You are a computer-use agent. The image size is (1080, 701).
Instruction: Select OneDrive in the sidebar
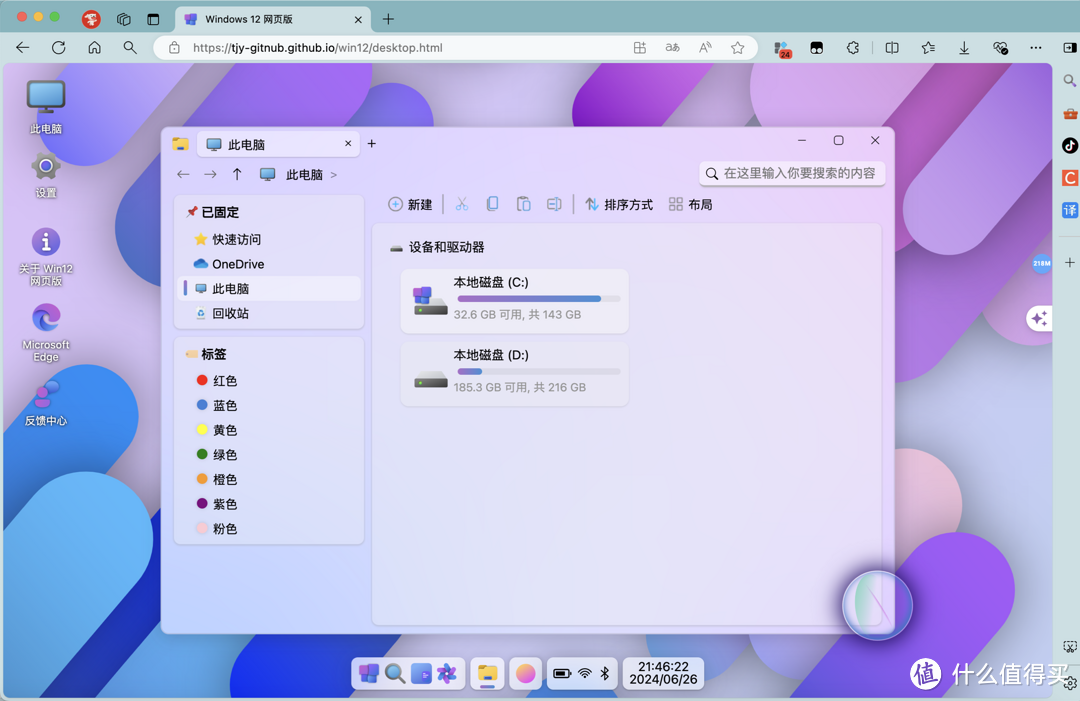point(270,264)
